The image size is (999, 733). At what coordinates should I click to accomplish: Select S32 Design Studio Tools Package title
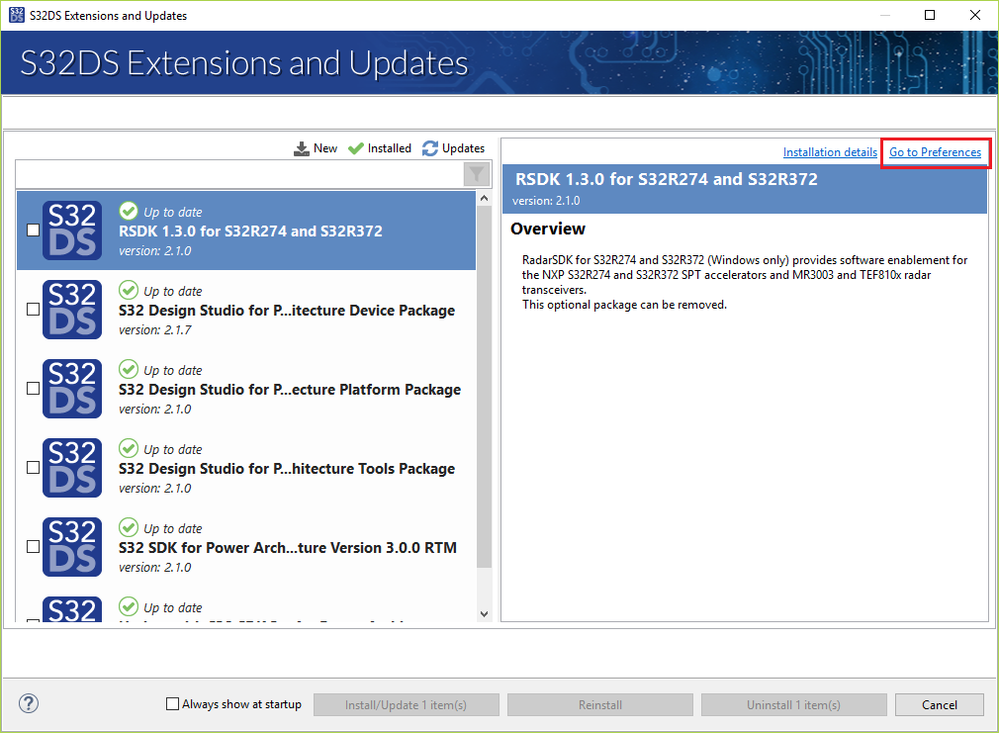click(x=287, y=468)
